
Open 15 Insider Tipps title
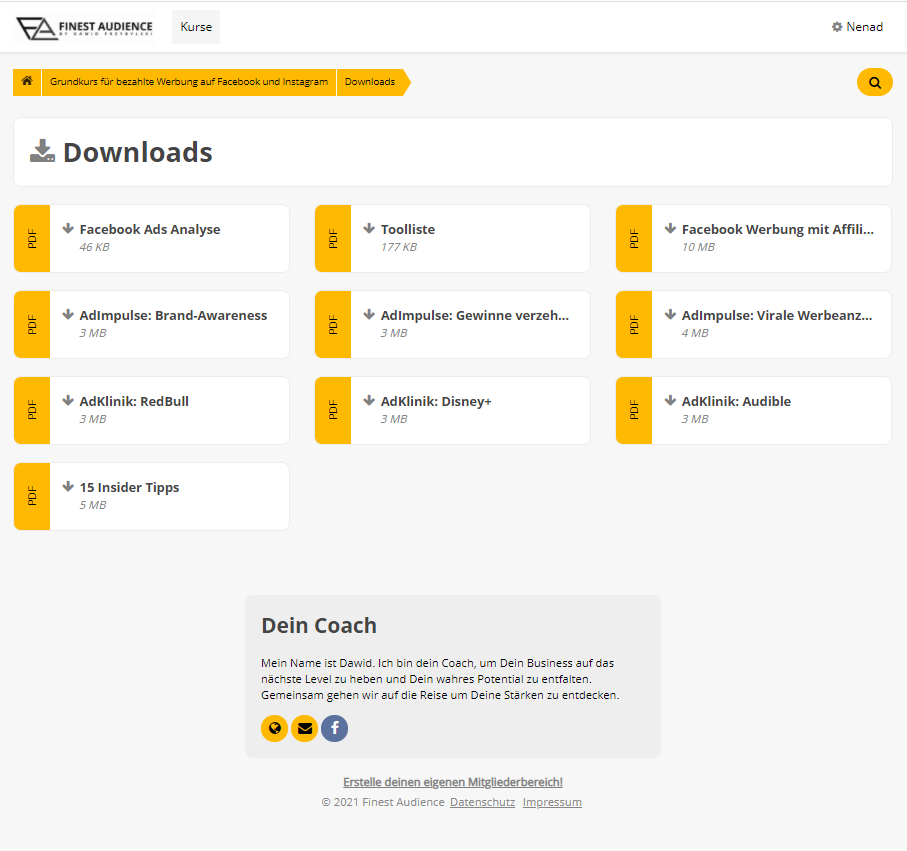[x=130, y=488]
